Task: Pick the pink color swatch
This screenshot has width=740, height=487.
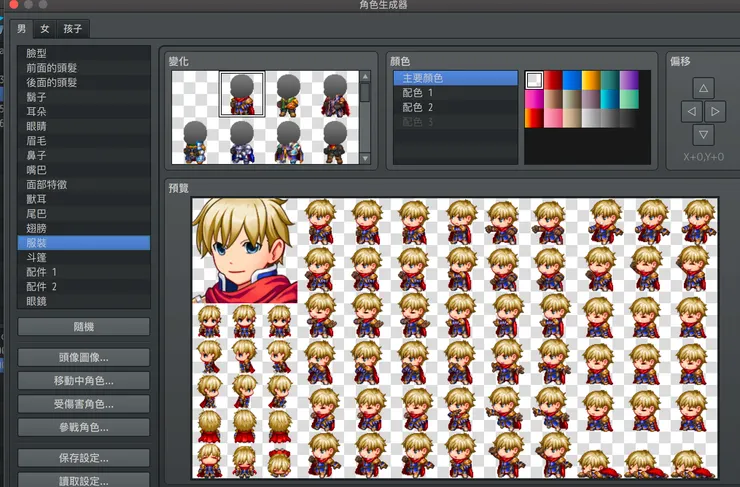Action: (x=553, y=118)
